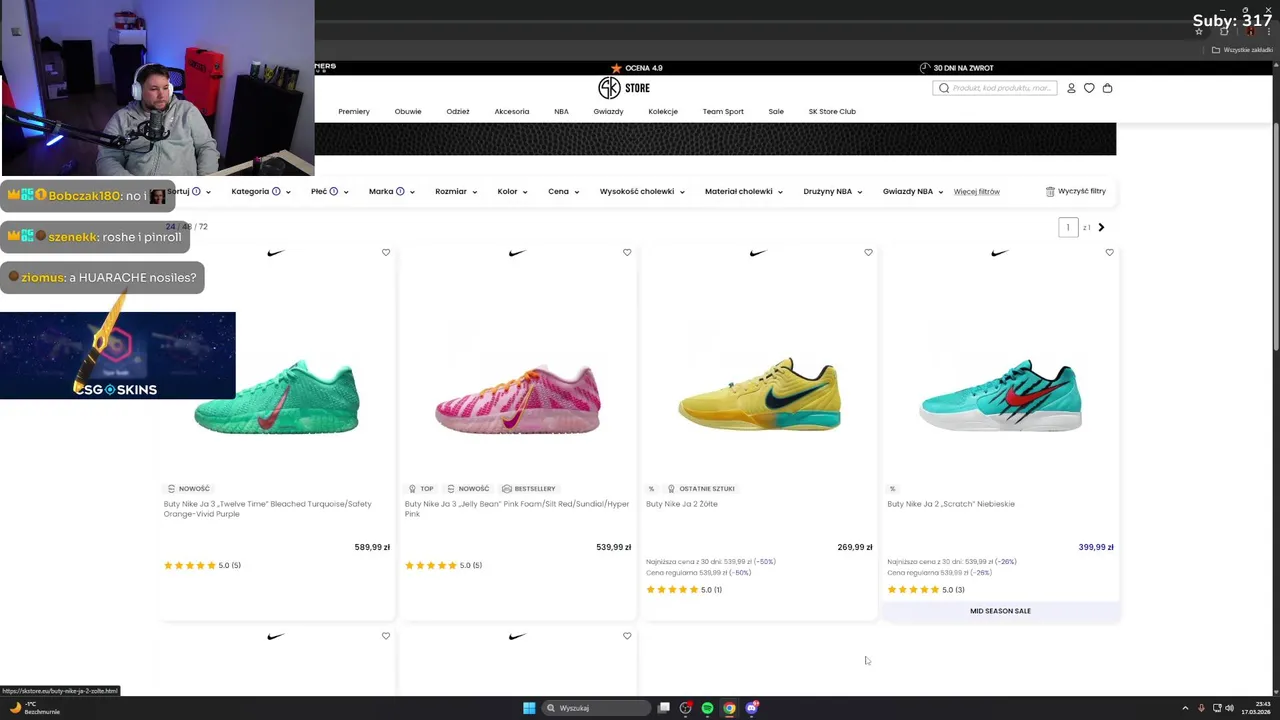Screen dimensions: 1280x720
Task: Open teal Nike Ja 2 Scratch image
Action: pyautogui.click(x=1000, y=395)
